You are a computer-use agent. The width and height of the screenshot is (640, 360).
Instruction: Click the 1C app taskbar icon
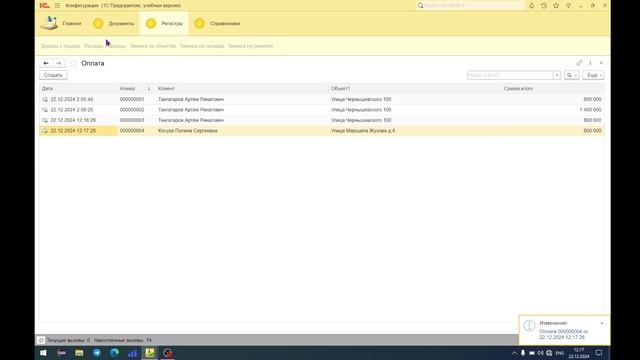[x=150, y=353]
